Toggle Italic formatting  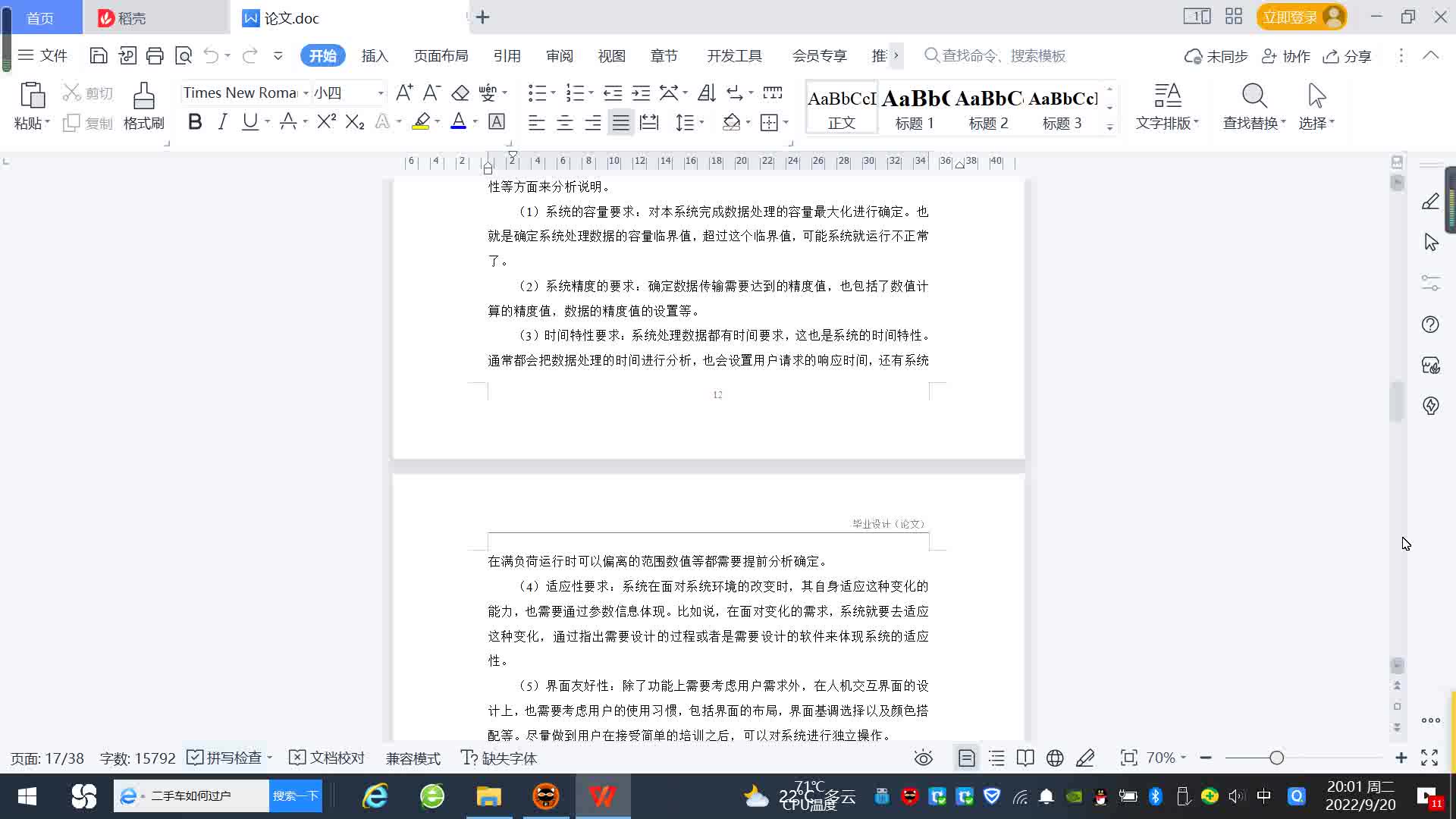pyautogui.click(x=222, y=121)
